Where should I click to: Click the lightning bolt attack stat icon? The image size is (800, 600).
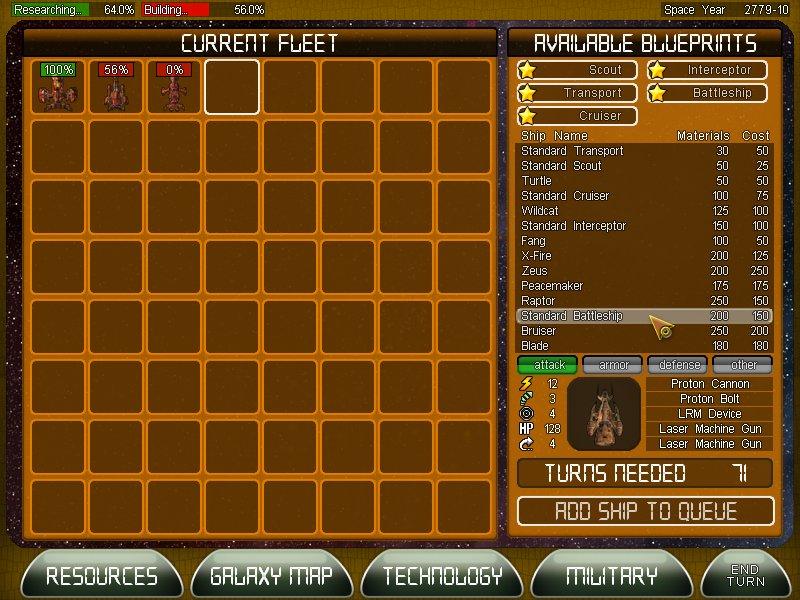[x=527, y=384]
